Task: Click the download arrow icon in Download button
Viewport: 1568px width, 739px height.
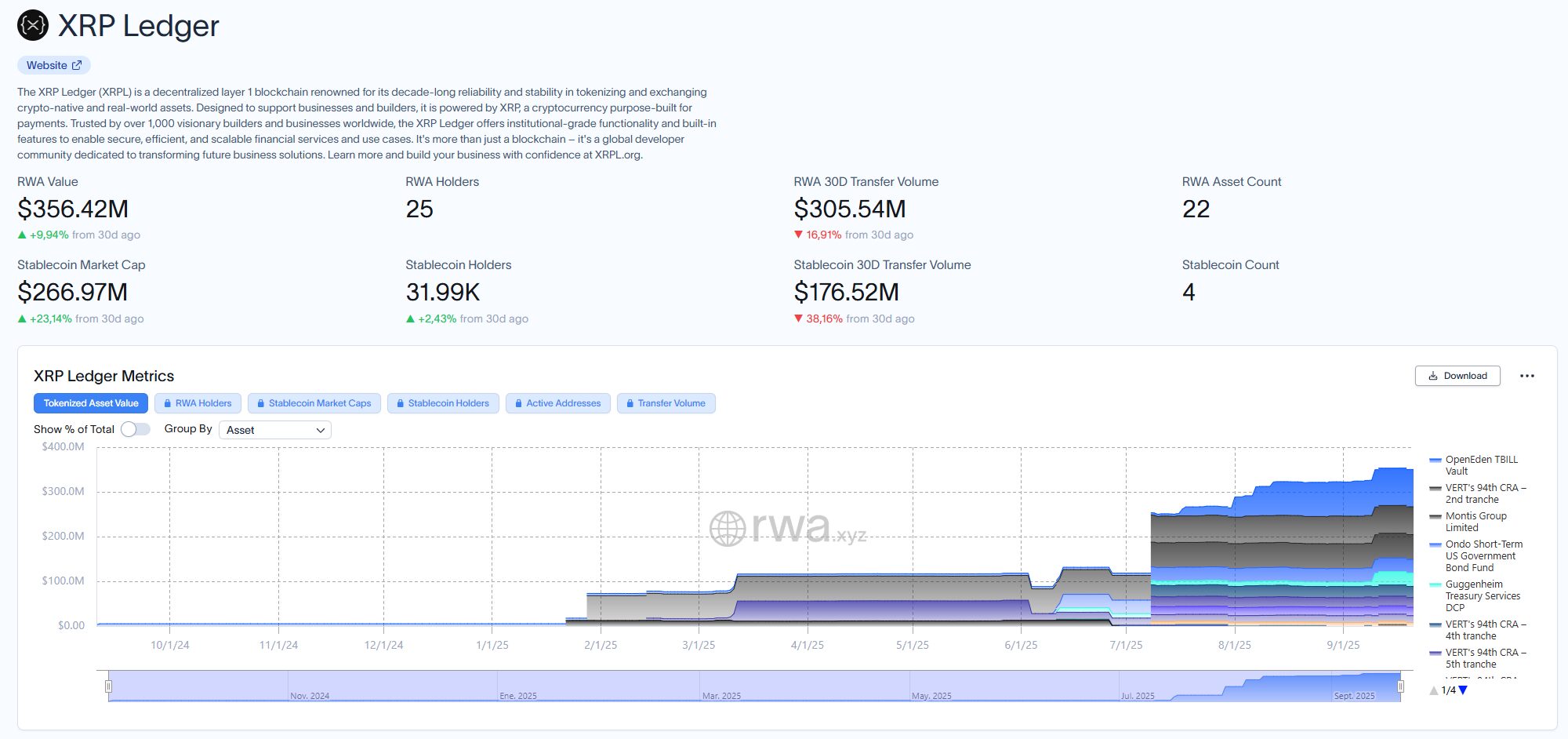Action: click(1433, 376)
